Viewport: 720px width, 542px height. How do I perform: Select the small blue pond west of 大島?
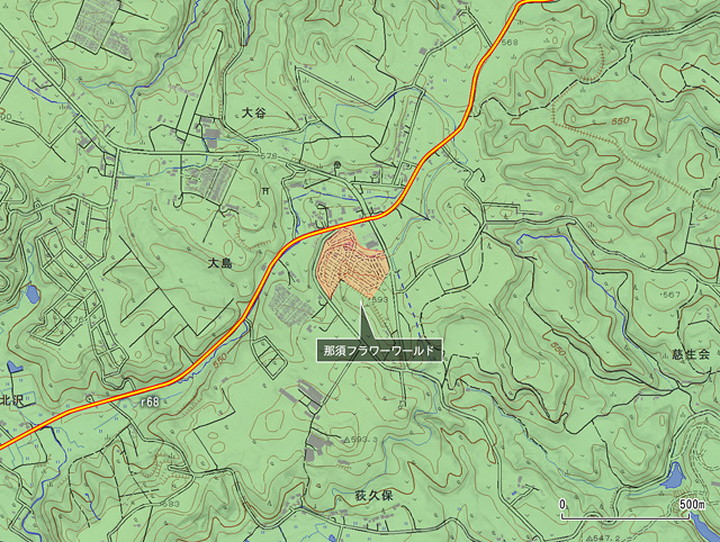coord(32,294)
